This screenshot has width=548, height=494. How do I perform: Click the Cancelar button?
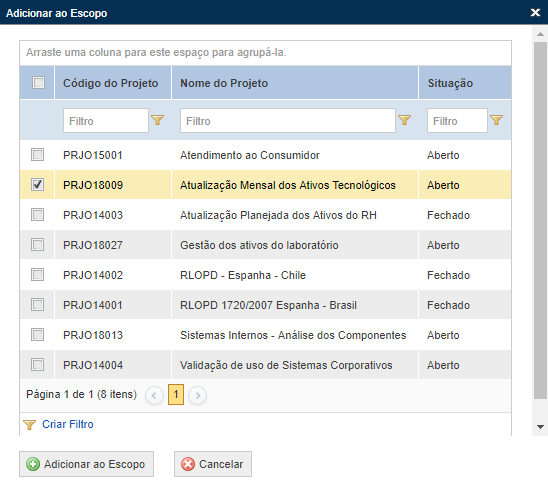pos(213,464)
